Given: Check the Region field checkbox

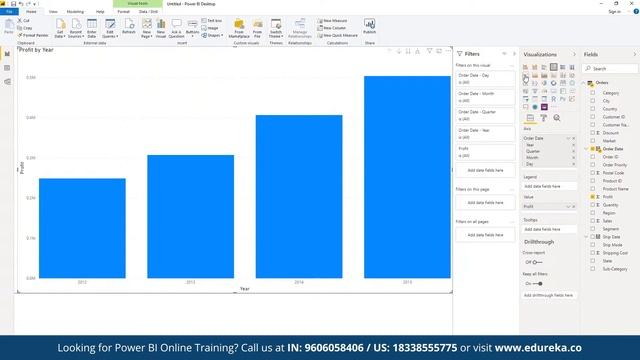Looking at the screenshot, I should [593, 213].
